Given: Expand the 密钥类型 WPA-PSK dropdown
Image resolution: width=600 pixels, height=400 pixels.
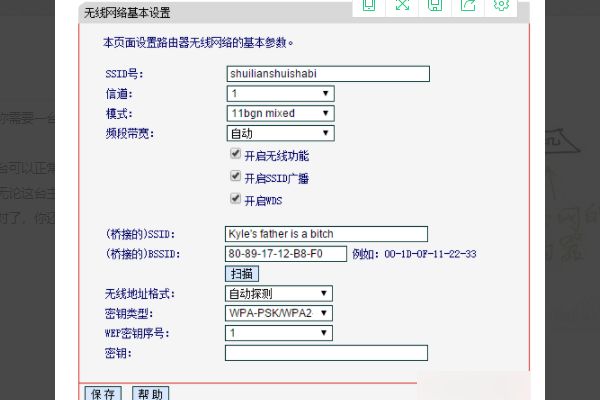Looking at the screenshot, I should coord(279,313).
